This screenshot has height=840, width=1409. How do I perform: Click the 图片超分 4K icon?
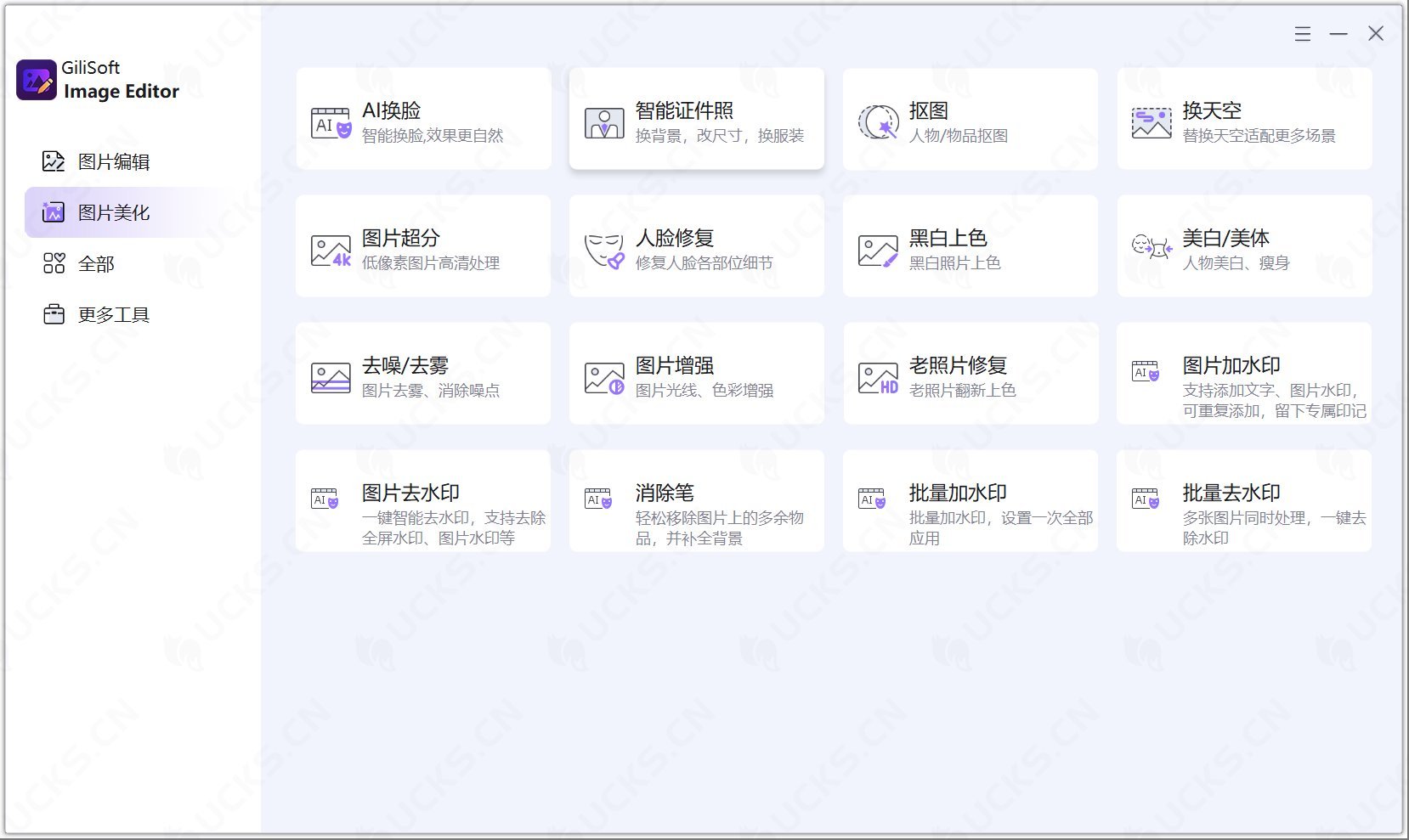click(331, 251)
